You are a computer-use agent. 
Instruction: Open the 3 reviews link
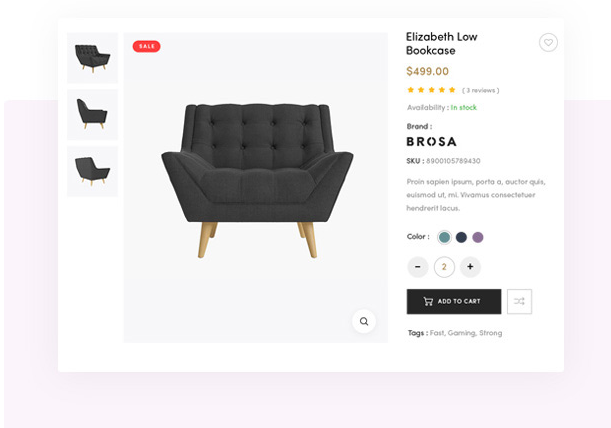click(x=481, y=90)
